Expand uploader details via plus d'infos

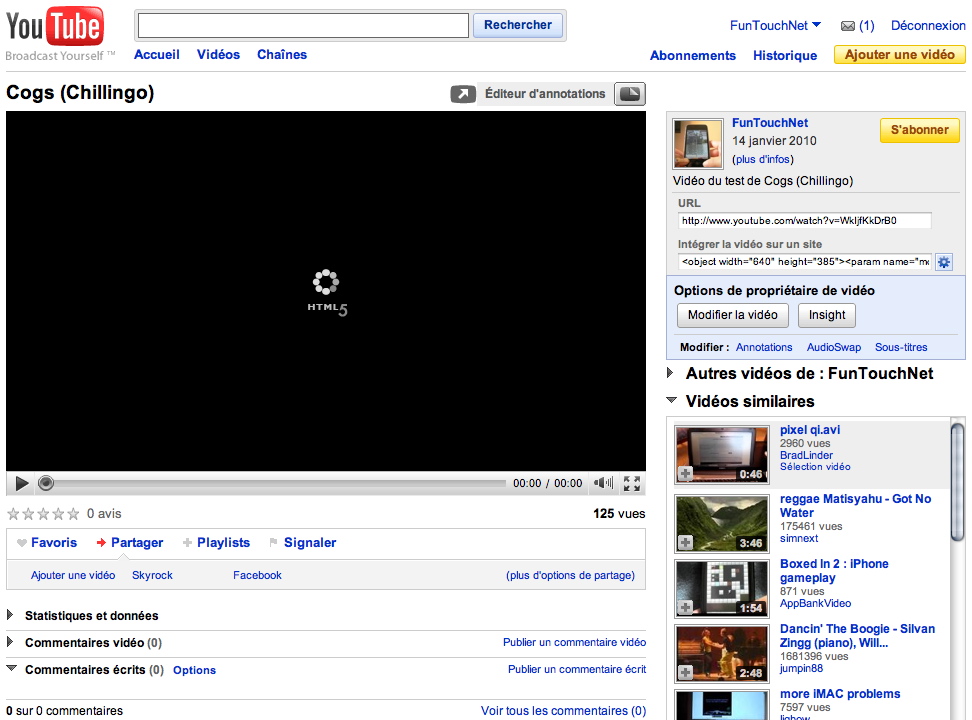click(x=762, y=159)
